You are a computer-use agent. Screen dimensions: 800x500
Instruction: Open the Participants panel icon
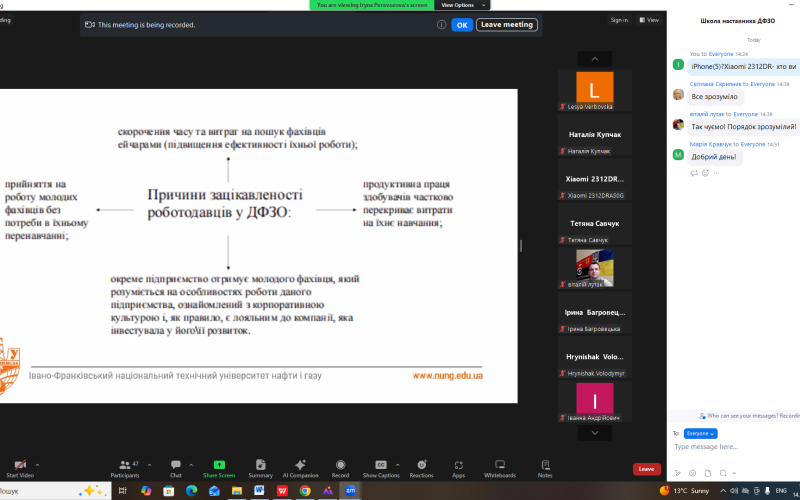click(x=124, y=464)
